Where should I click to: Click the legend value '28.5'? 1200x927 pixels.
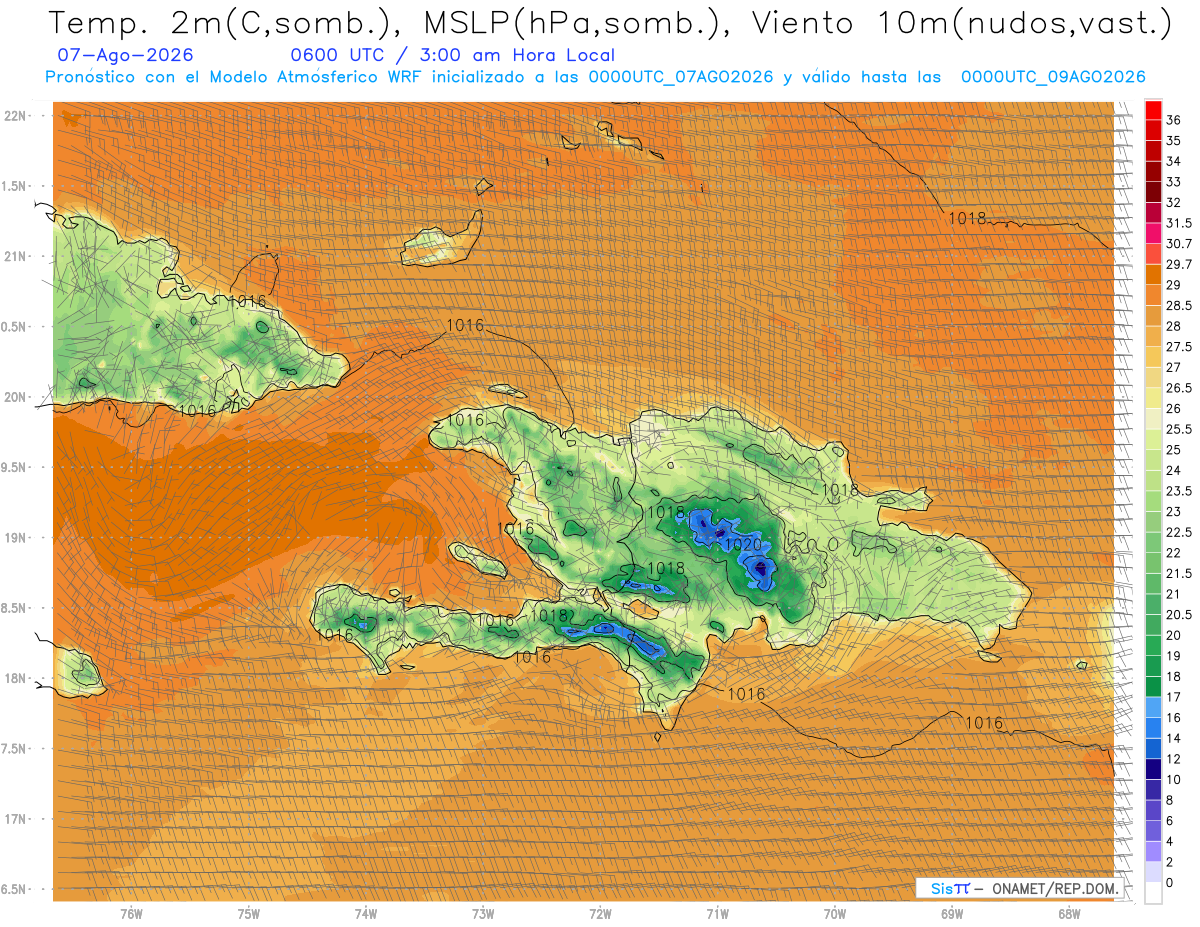pyautogui.click(x=1179, y=306)
